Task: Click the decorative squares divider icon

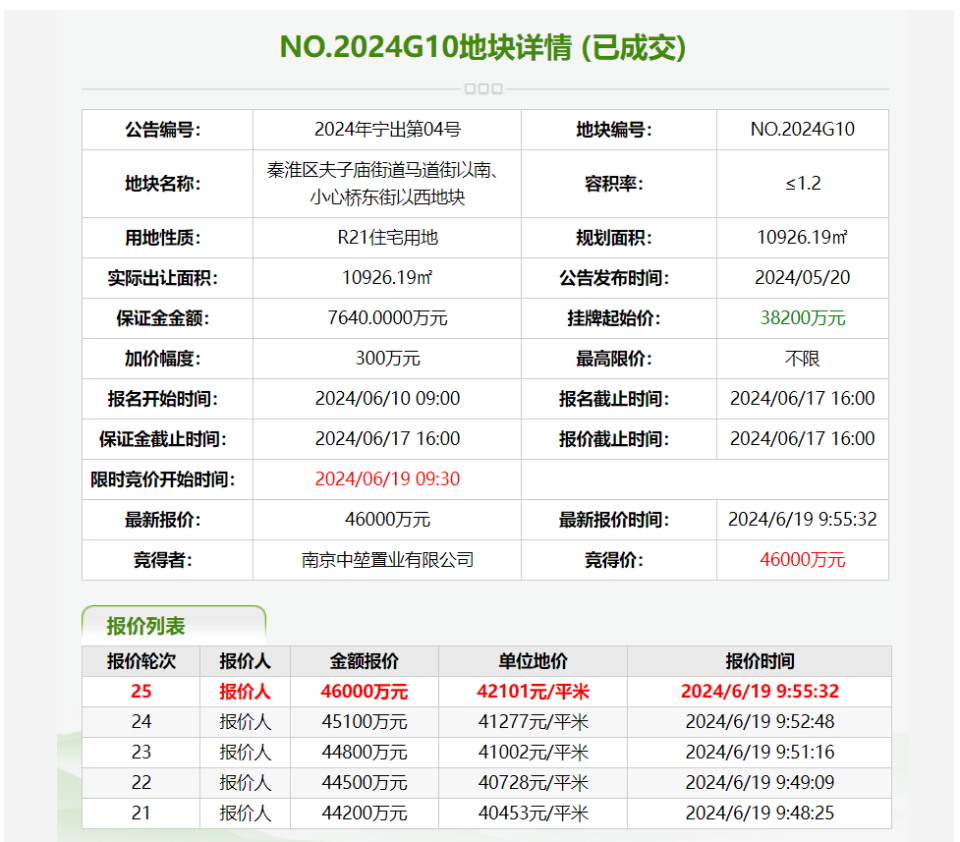Action: (x=484, y=89)
